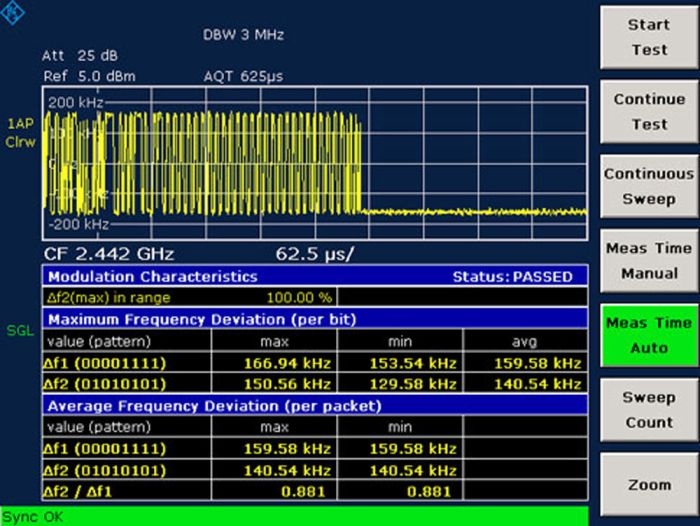Open the Sweep Count setting
This screenshot has width=700, height=526.
click(649, 410)
